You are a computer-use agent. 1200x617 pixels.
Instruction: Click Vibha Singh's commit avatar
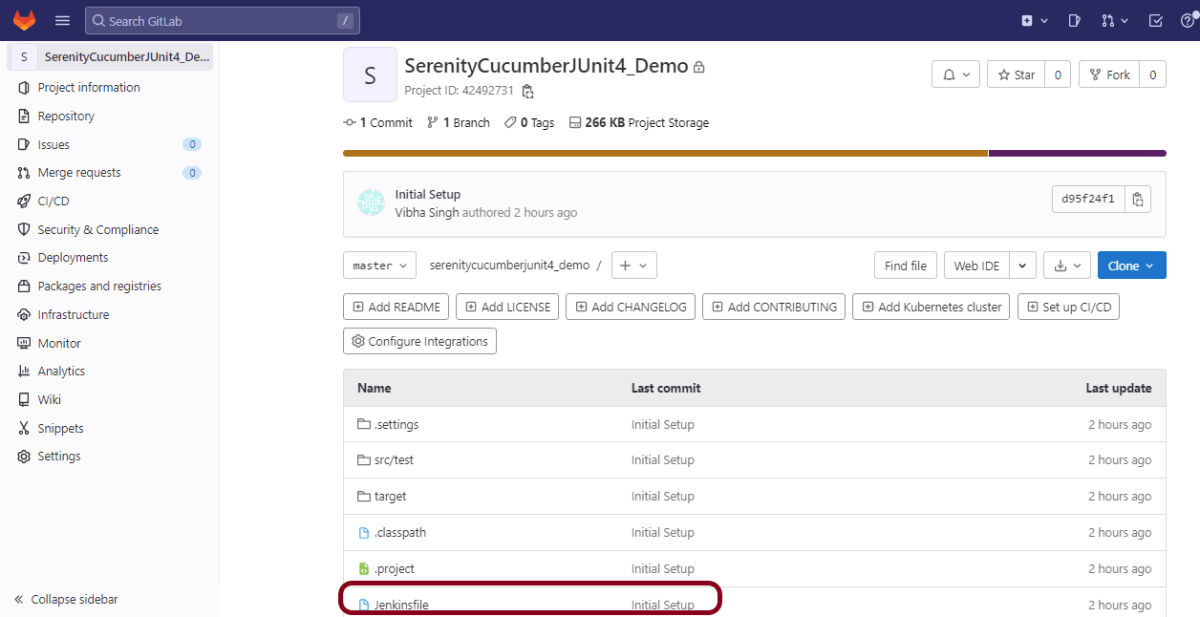pyautogui.click(x=371, y=203)
